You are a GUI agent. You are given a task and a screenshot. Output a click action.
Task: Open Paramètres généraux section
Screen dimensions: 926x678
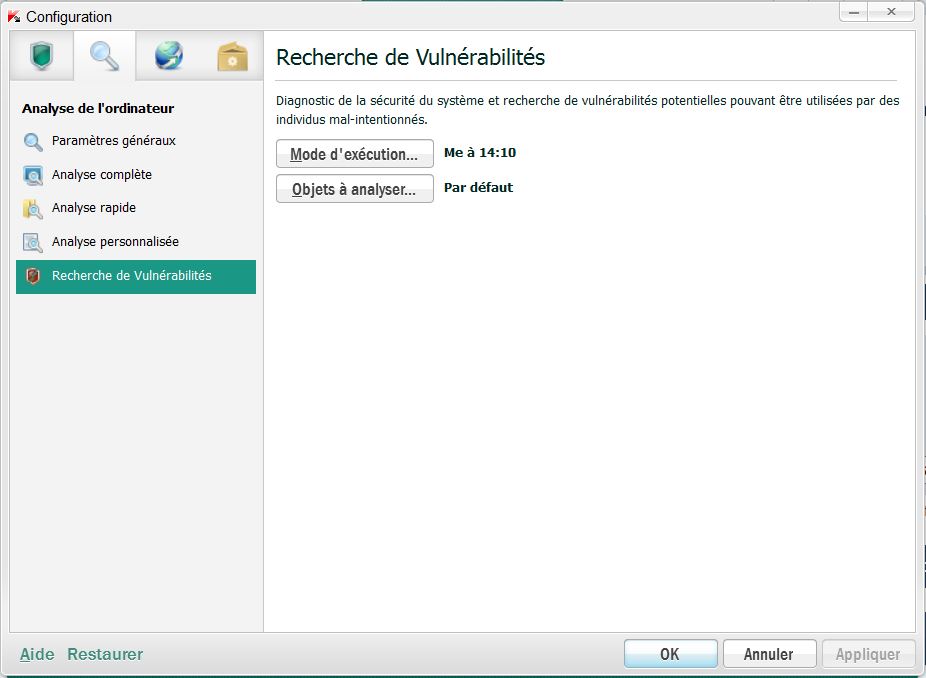(x=136, y=141)
